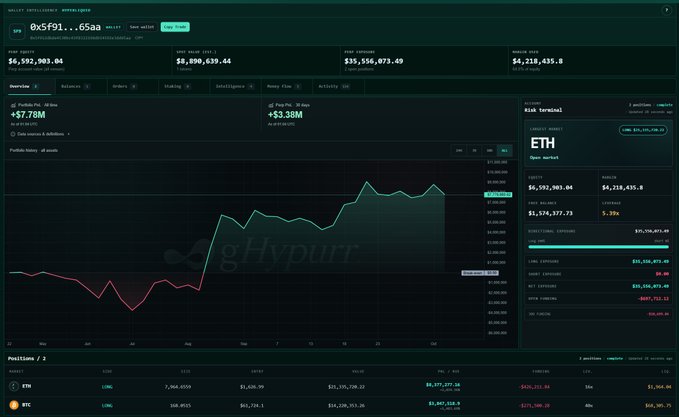Click the Perp exposure $35,556,073.49 card
This screenshot has height=417, width=679.
[x=424, y=61]
